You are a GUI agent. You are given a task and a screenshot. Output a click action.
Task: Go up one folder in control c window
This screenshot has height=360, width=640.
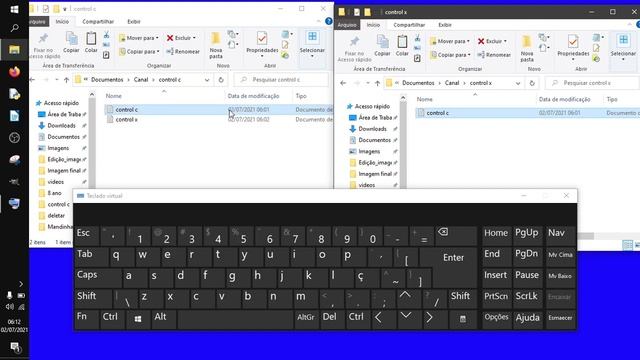point(67,80)
